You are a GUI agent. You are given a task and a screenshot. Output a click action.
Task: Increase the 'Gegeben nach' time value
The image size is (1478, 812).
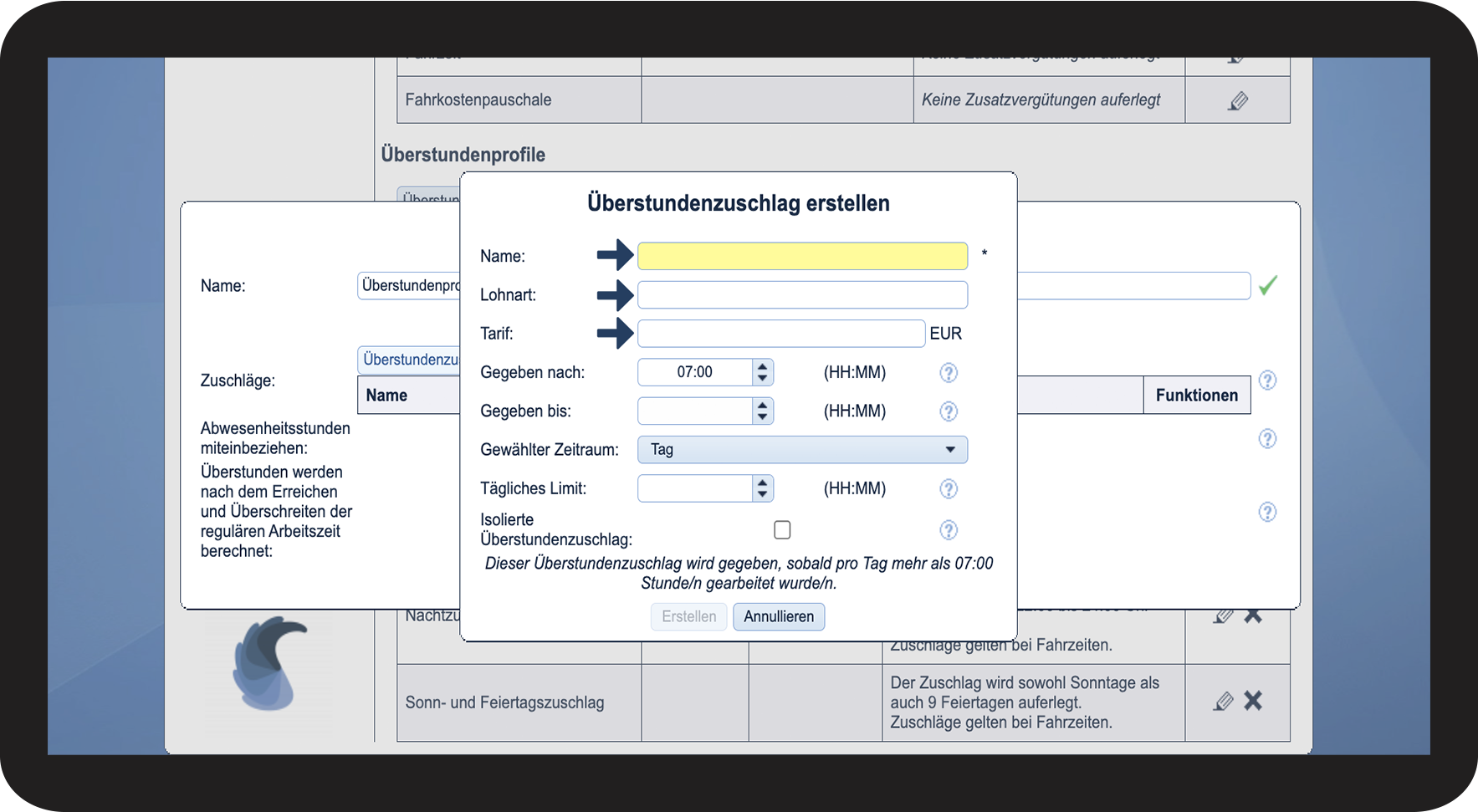[762, 367]
